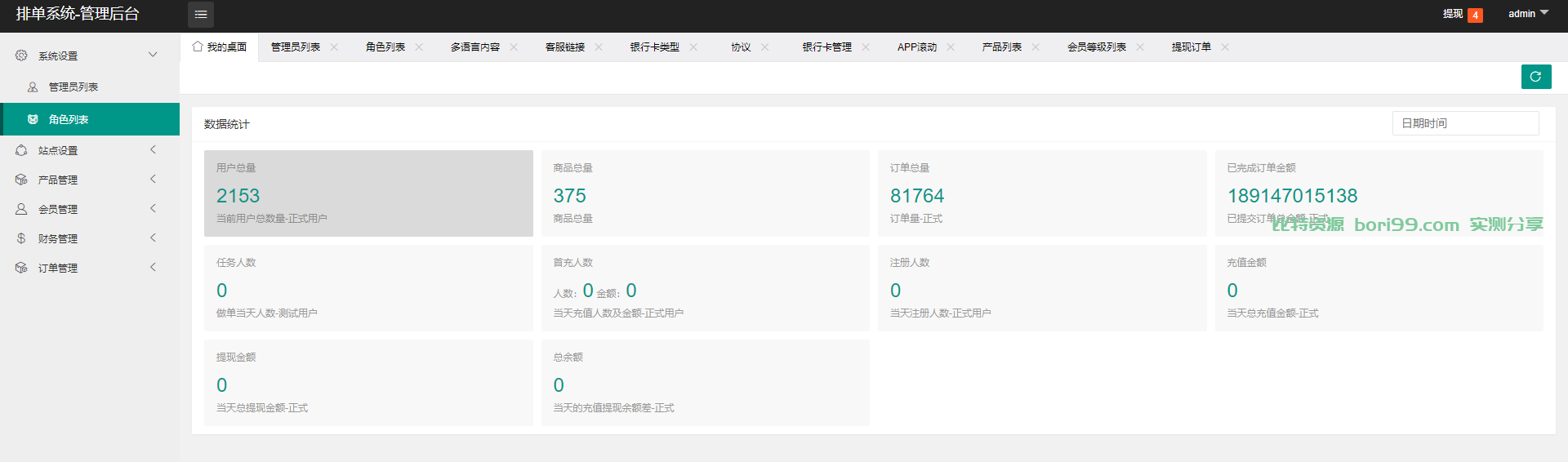
Task: Close the 客服链接 tab
Action: [x=599, y=47]
